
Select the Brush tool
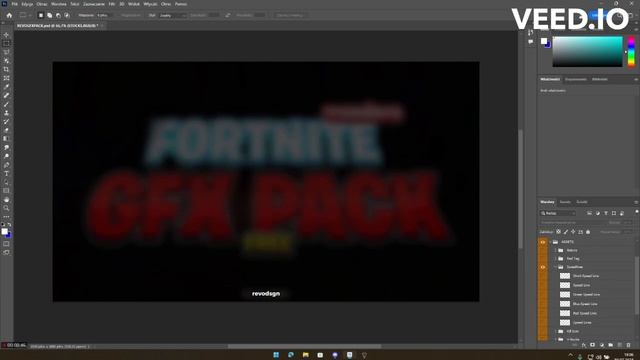click(x=6, y=104)
